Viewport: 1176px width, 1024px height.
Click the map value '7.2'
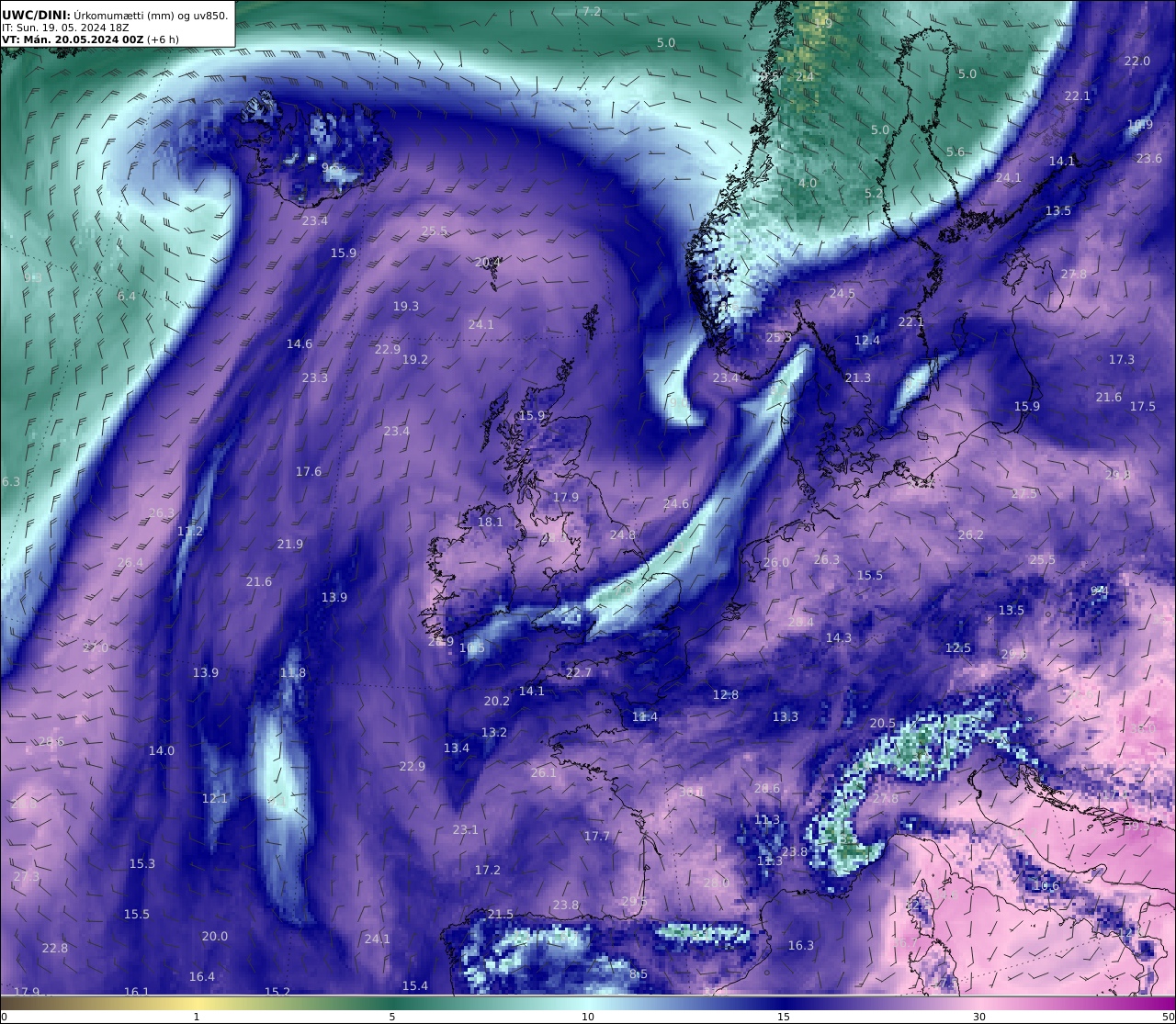(592, 12)
